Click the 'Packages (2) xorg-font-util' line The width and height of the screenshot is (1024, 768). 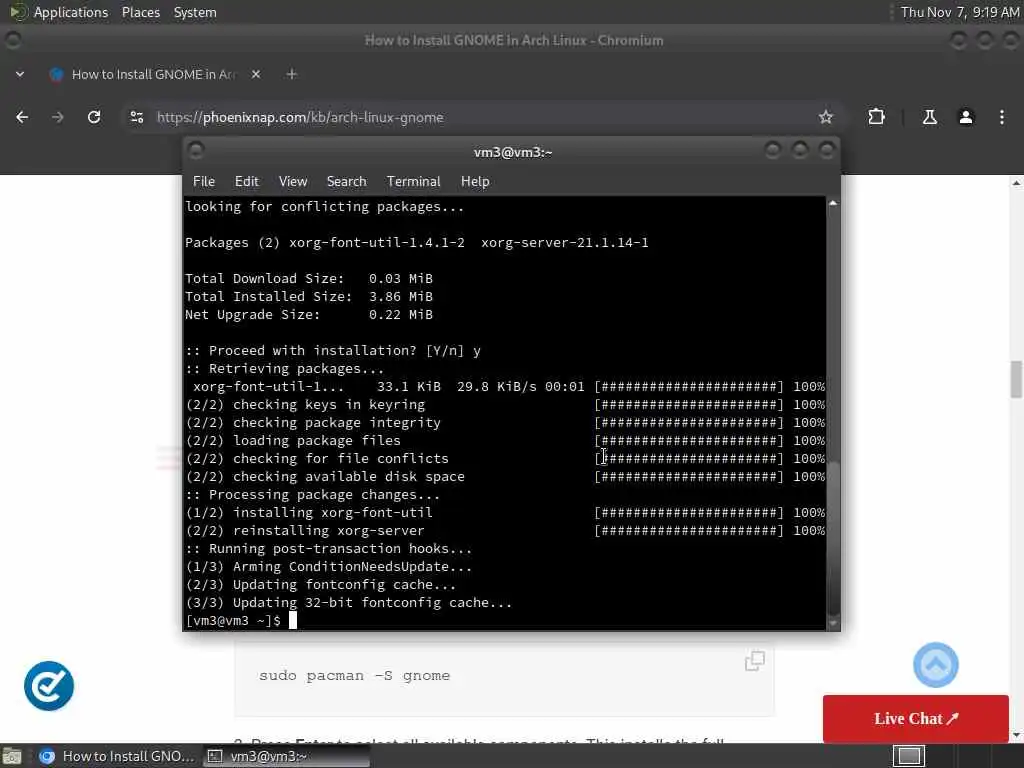click(417, 242)
